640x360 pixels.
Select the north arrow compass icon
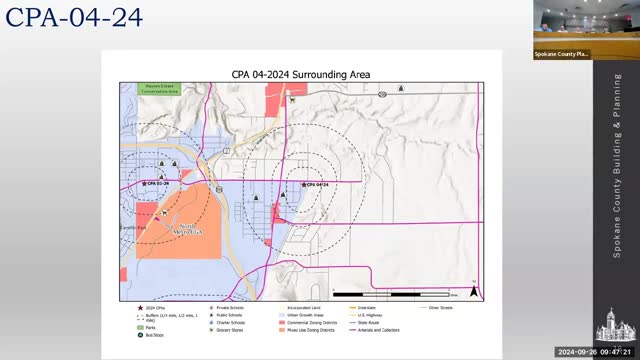click(x=473, y=290)
